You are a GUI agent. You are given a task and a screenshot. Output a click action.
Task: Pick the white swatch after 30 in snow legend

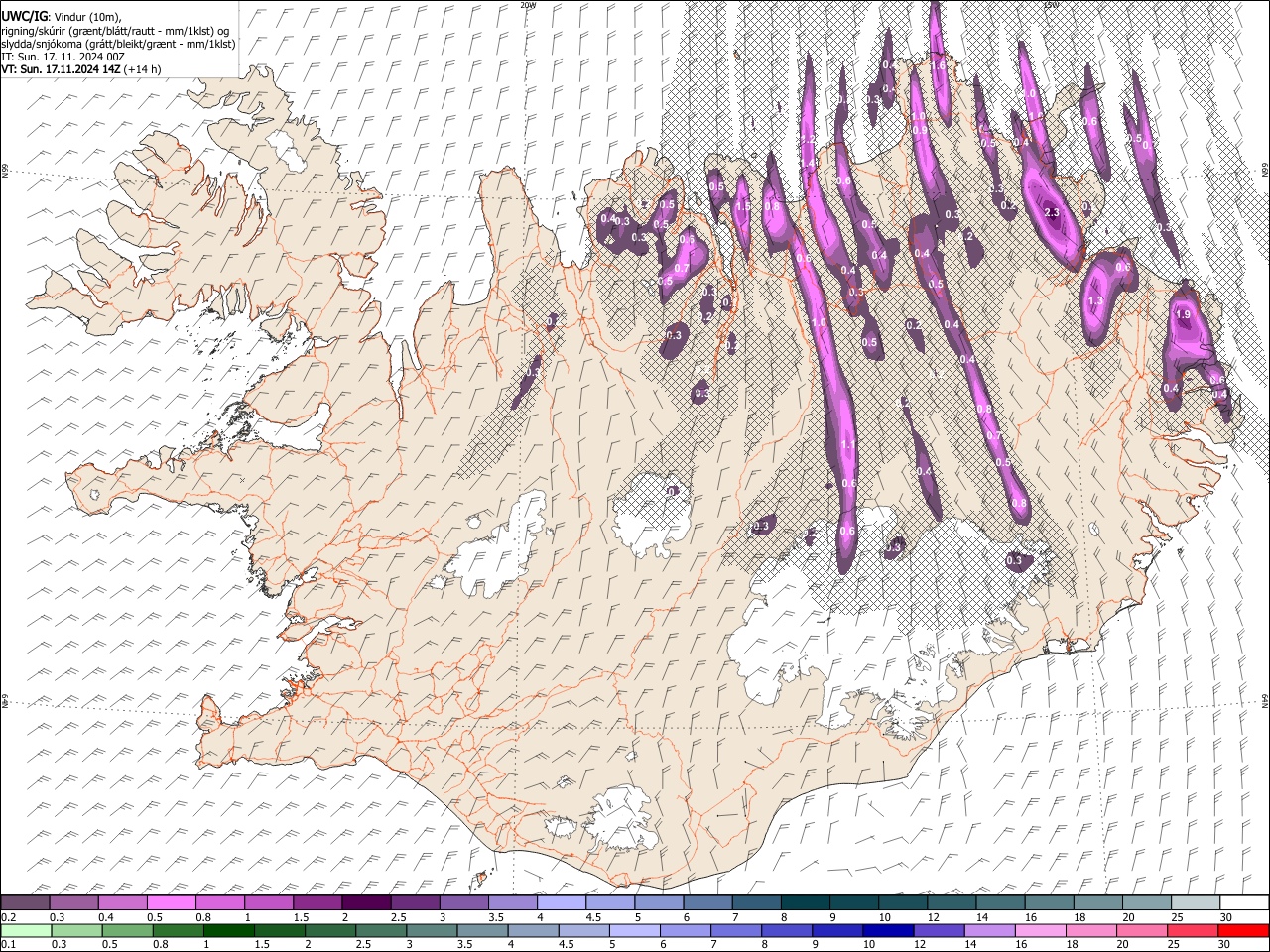[x=1244, y=902]
